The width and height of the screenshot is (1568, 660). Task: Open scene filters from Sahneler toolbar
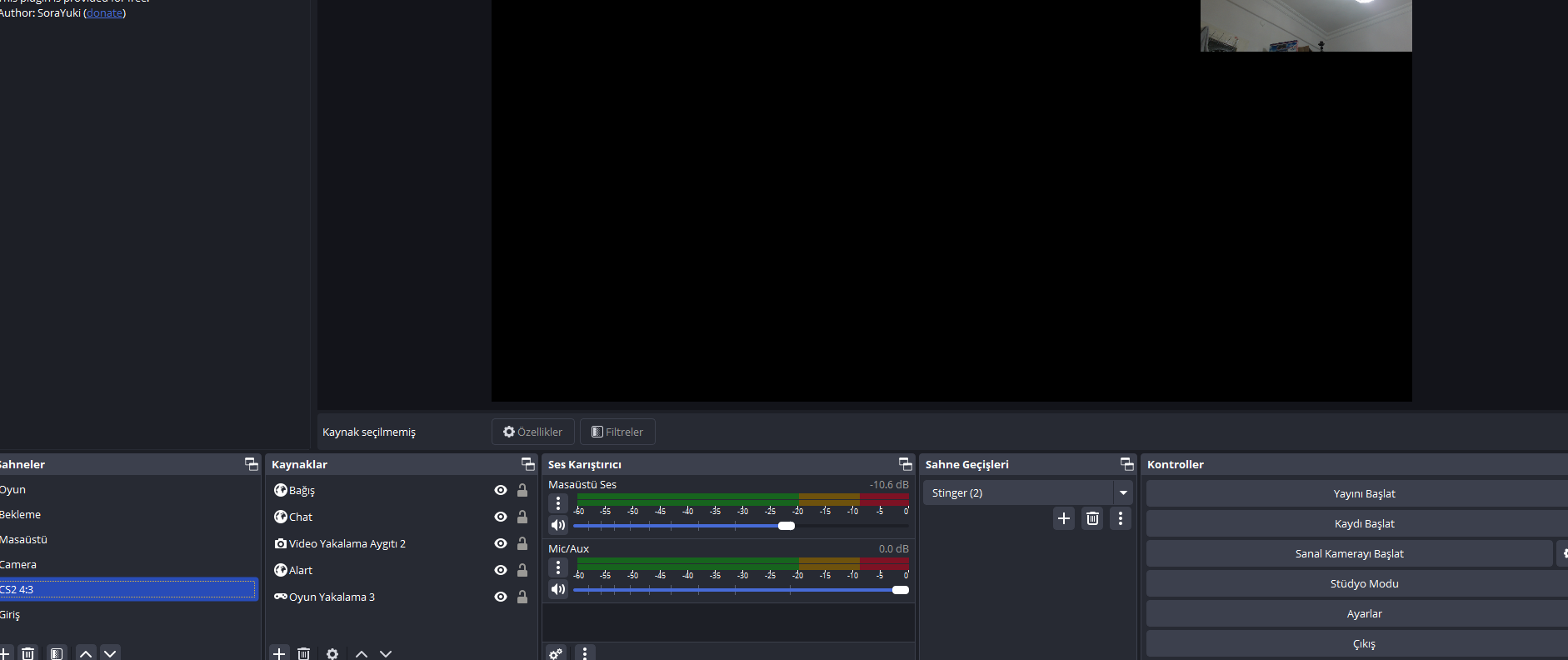click(x=57, y=653)
